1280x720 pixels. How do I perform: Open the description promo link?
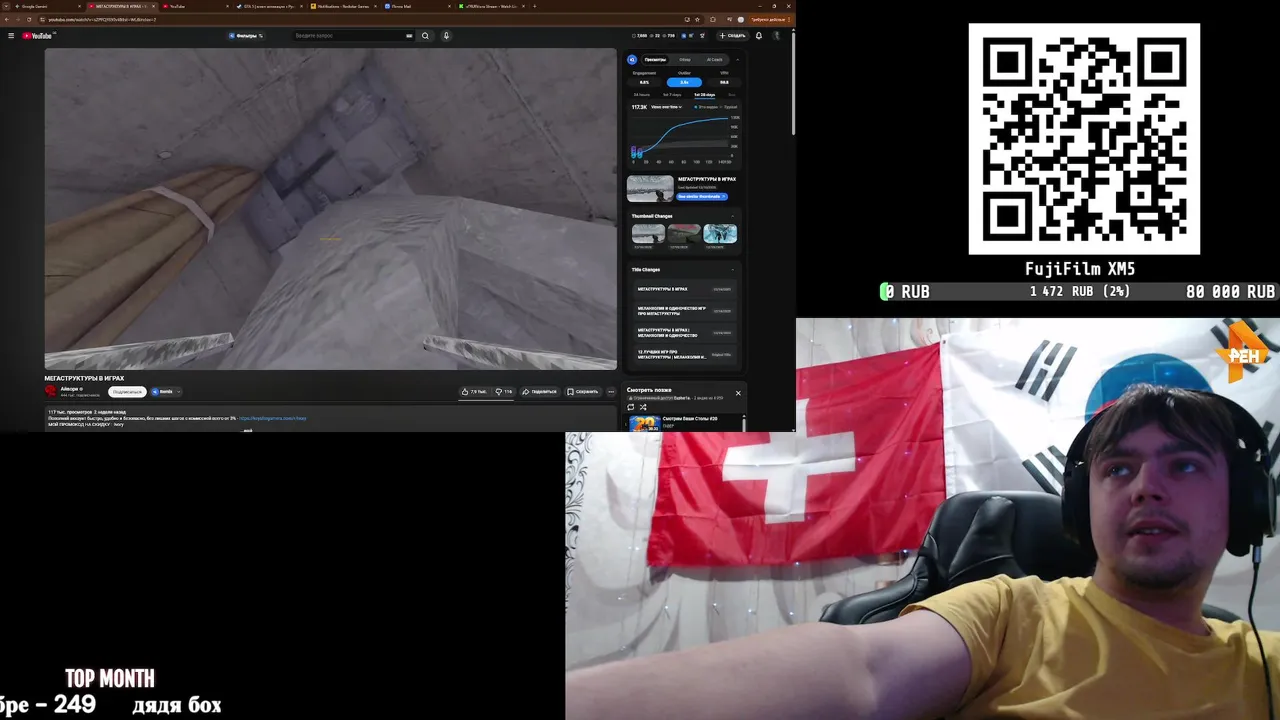coord(273,418)
